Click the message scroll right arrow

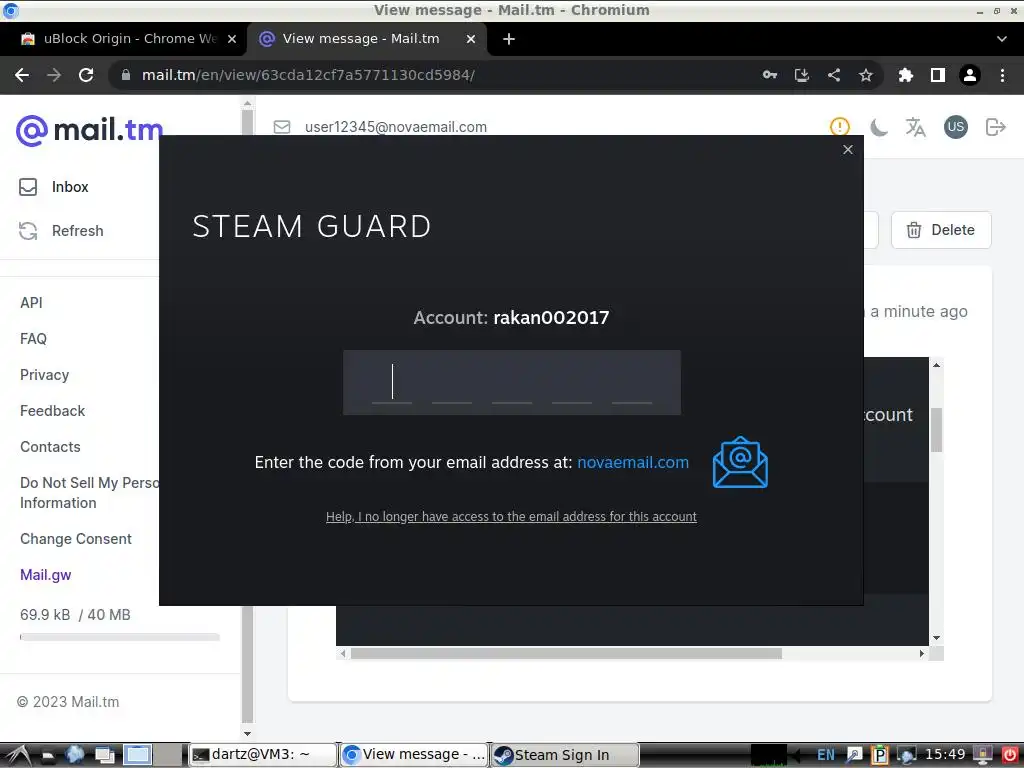click(x=921, y=653)
